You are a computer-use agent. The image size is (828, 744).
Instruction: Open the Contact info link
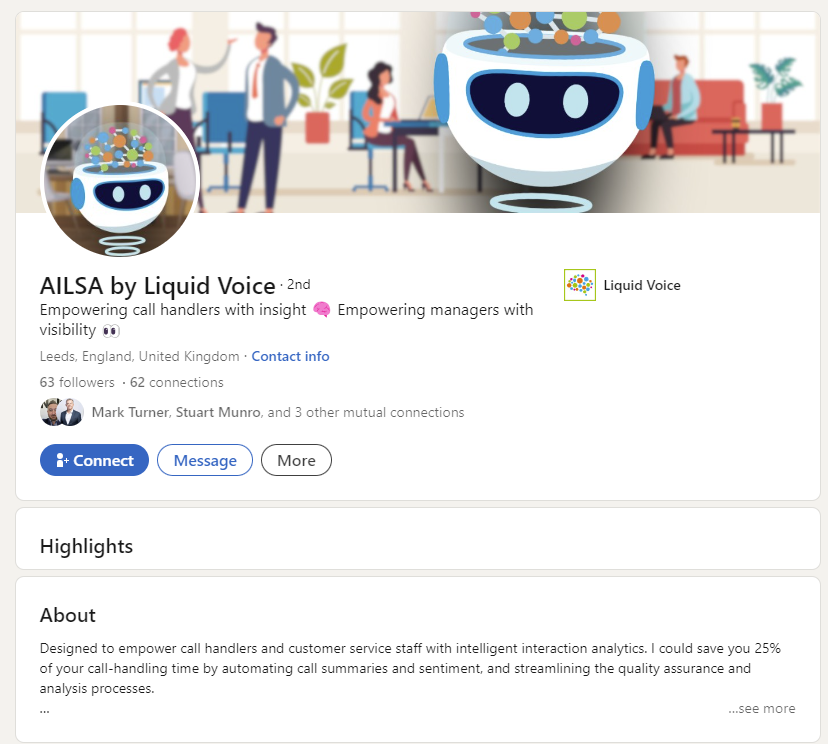[x=290, y=356]
